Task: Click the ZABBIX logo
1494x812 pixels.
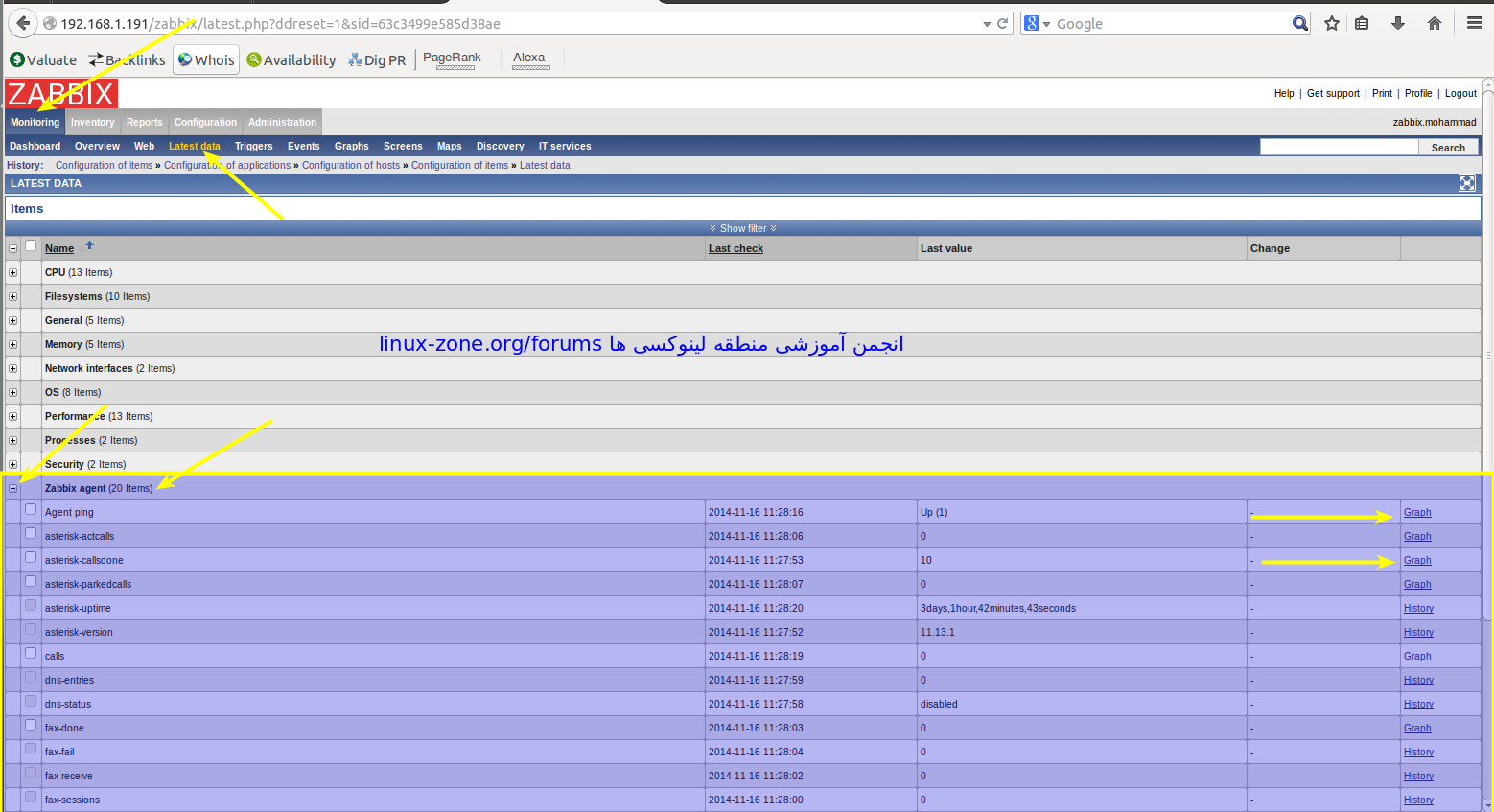Action: coord(61,94)
